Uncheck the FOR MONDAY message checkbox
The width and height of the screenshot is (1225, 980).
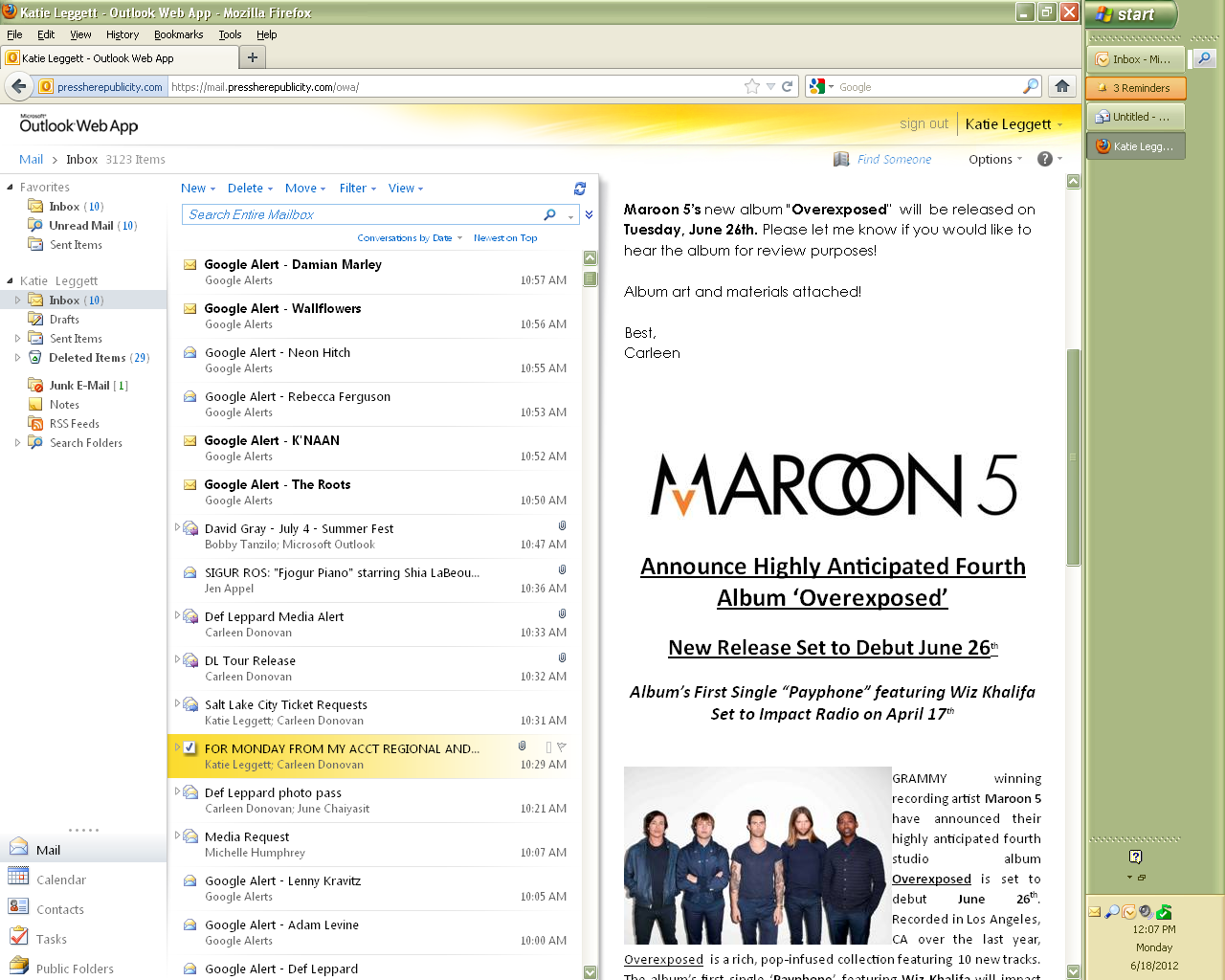tap(189, 747)
